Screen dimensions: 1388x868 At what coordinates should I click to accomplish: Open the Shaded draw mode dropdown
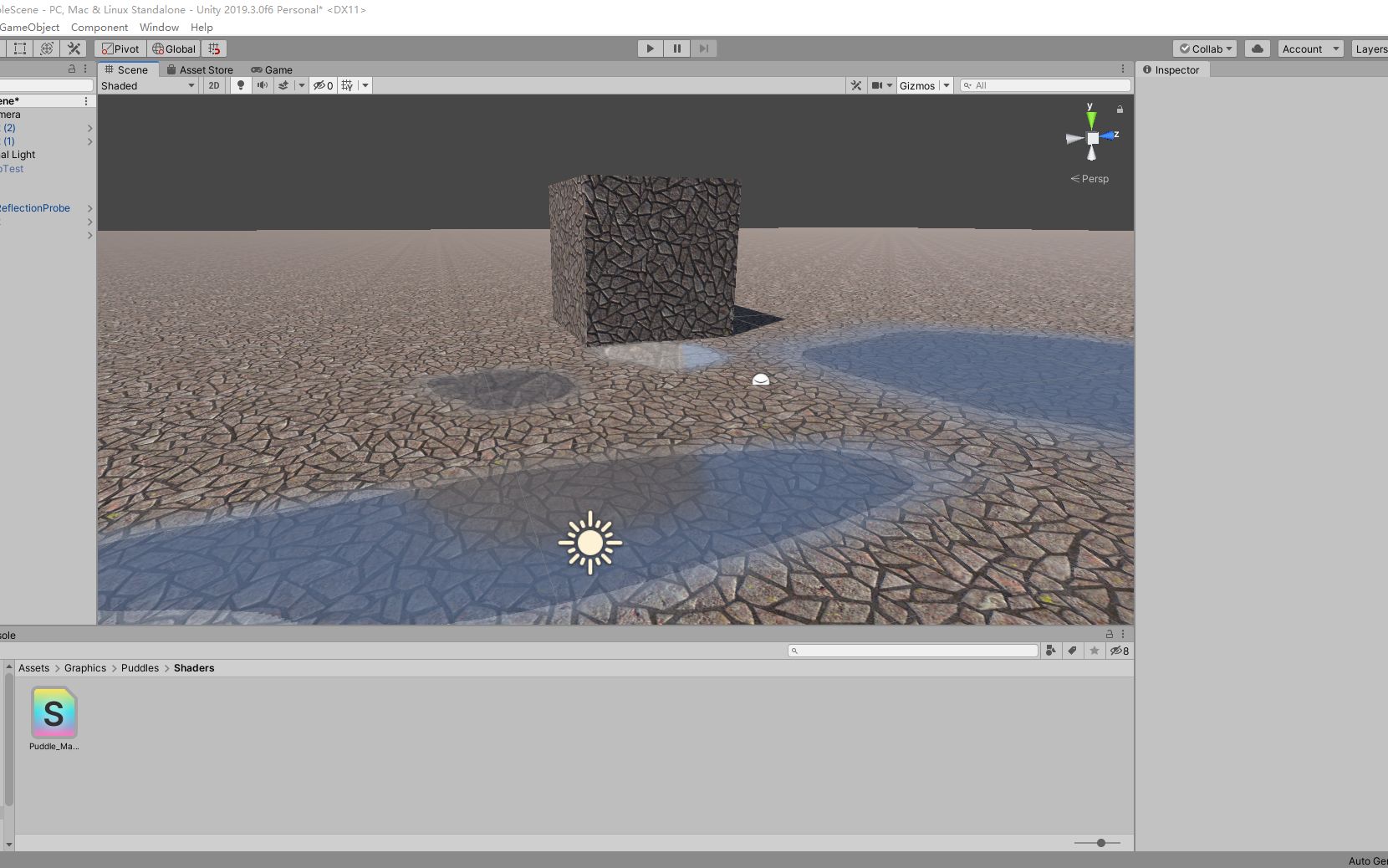pos(148,85)
